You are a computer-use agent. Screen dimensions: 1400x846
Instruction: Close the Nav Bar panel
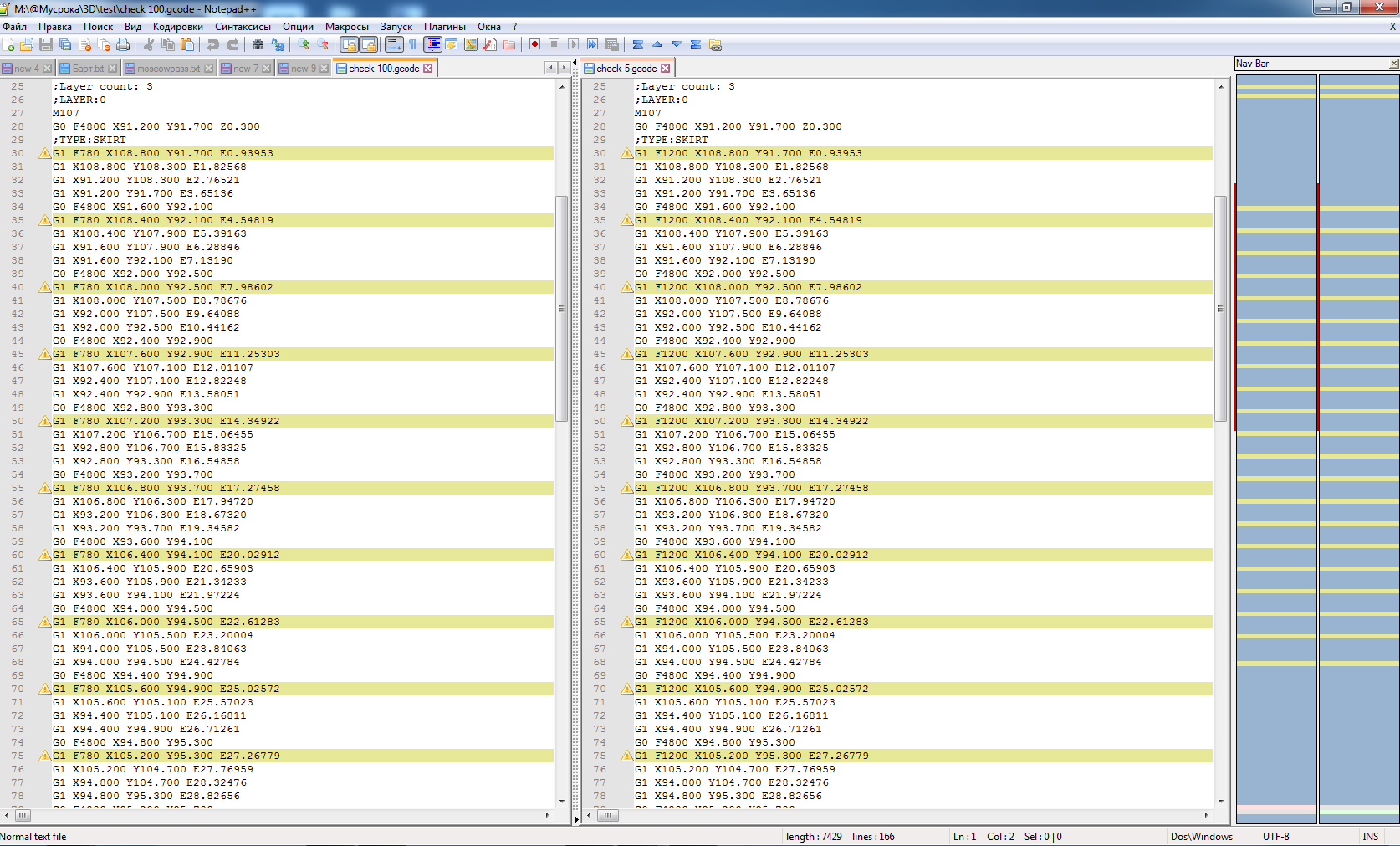point(1393,64)
